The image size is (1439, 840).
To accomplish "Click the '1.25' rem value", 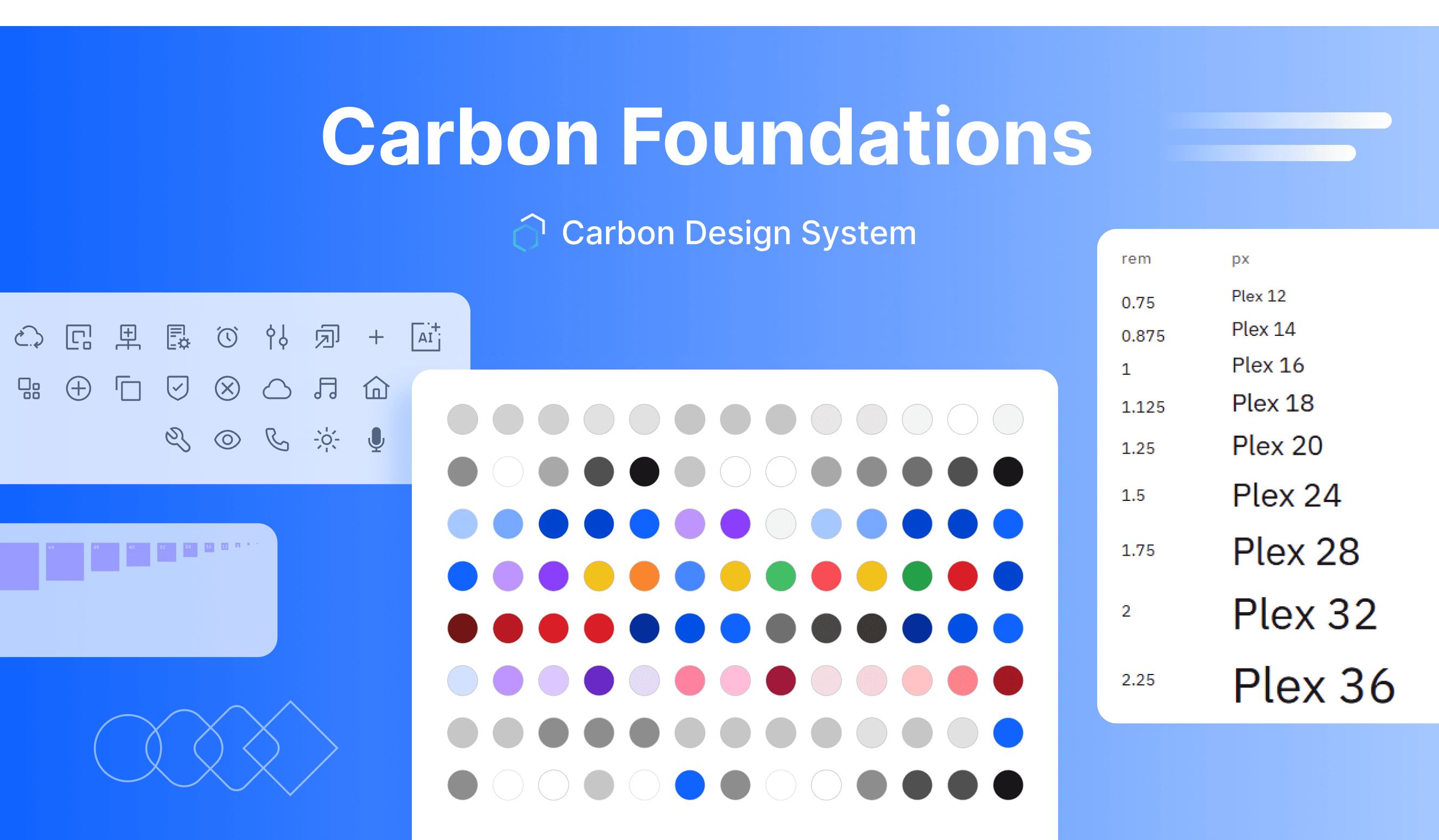I will [x=1138, y=448].
